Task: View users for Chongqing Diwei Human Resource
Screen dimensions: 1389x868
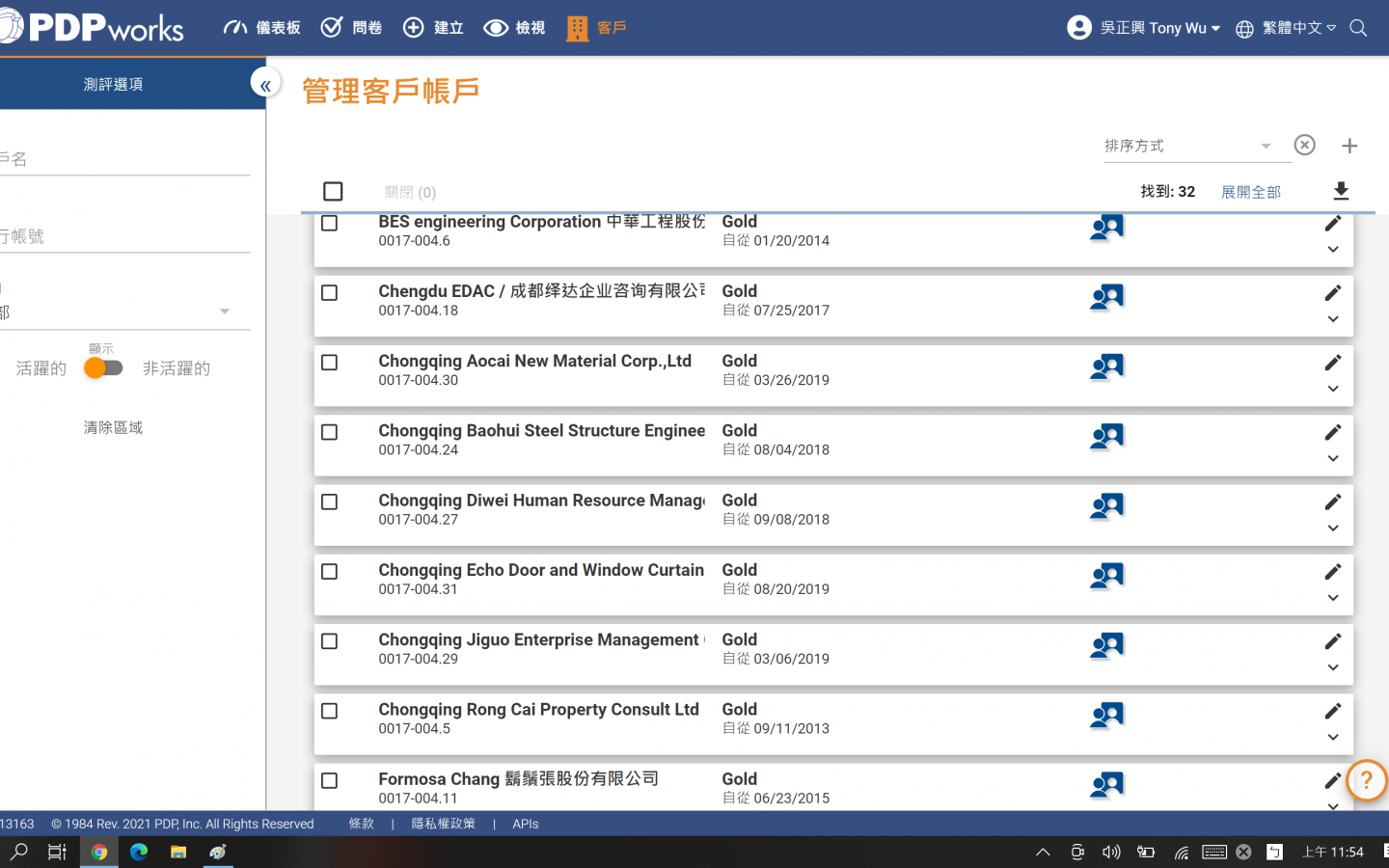Action: [x=1106, y=506]
